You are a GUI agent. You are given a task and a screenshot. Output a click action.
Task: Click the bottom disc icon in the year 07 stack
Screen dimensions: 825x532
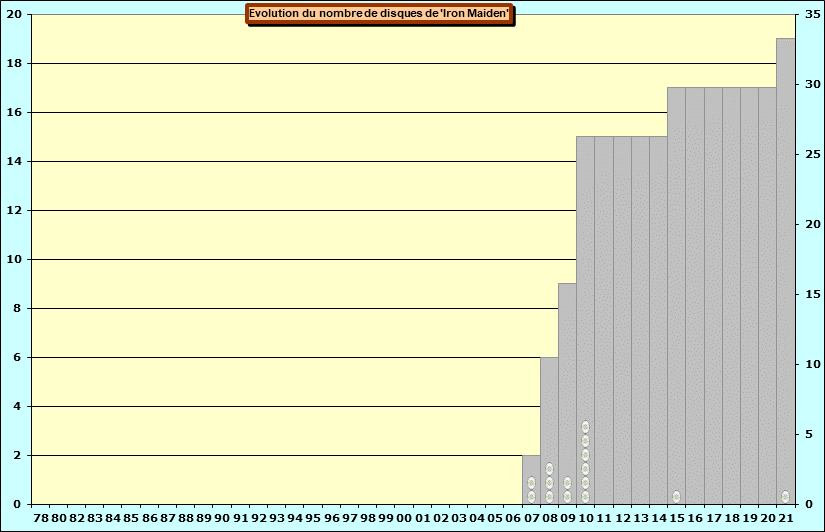pyautogui.click(x=531, y=497)
